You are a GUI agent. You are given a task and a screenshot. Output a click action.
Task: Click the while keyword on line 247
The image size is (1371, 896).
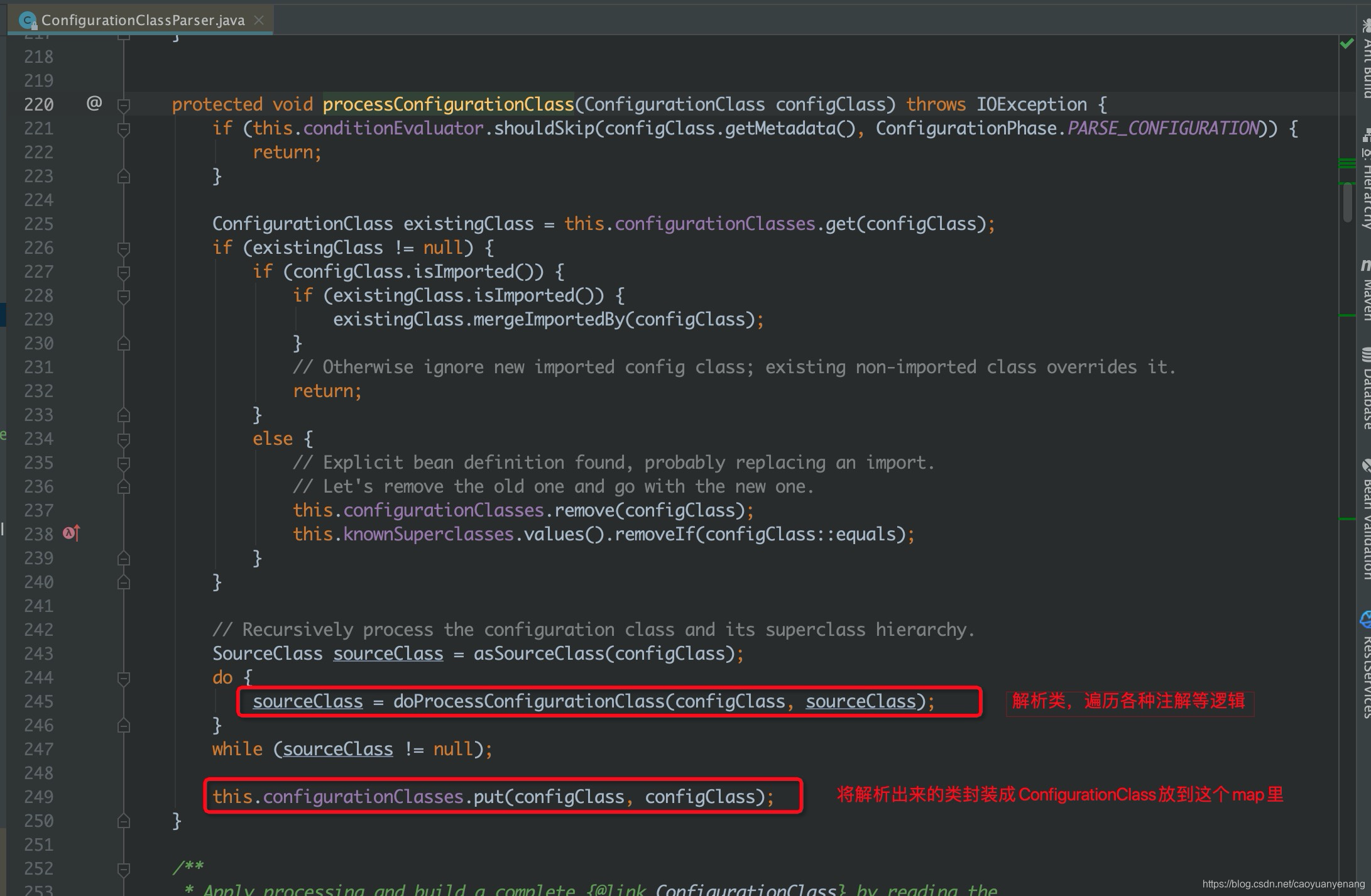pyautogui.click(x=238, y=749)
